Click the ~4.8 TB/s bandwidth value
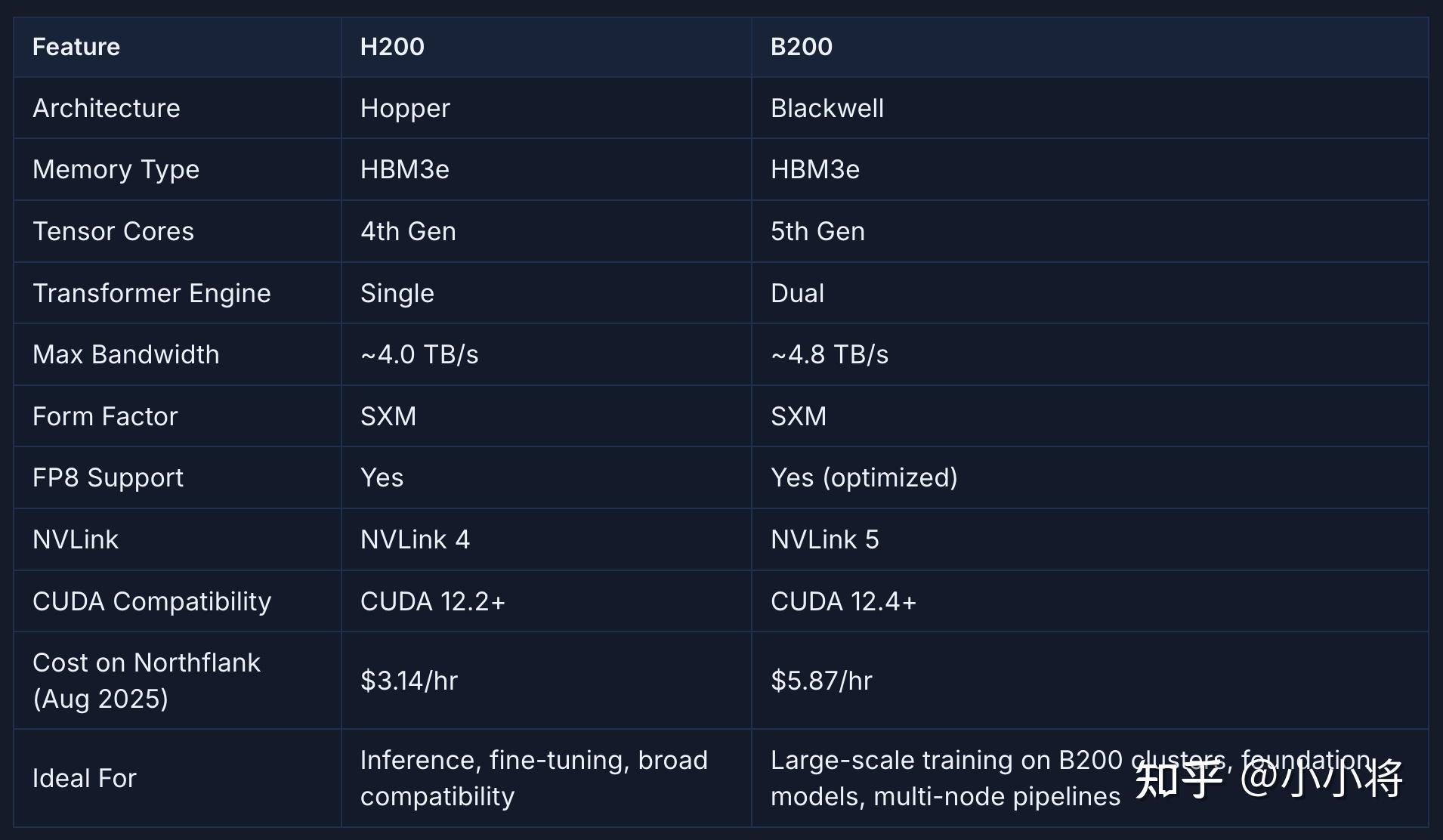 (x=830, y=354)
